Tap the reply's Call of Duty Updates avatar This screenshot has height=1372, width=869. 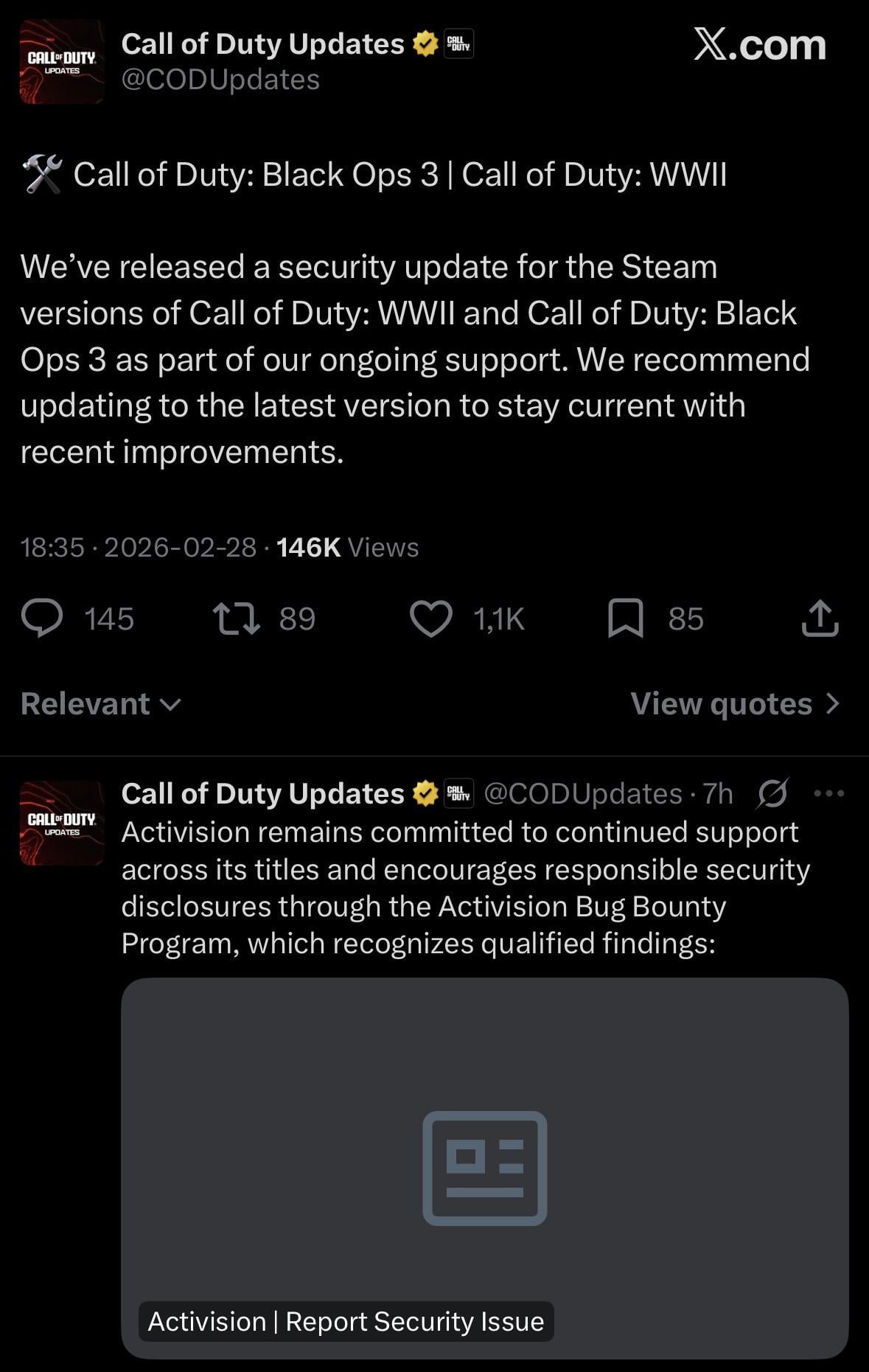[62, 823]
